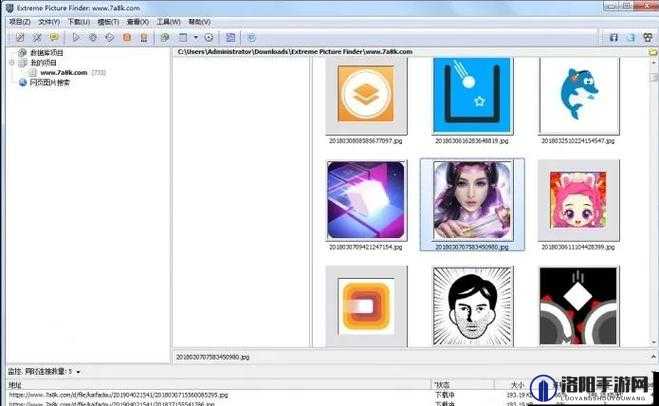The height and width of the screenshot is (406, 659).
Task: Click the thumbnail pane vertical scrollbar
Action: [x=653, y=202]
